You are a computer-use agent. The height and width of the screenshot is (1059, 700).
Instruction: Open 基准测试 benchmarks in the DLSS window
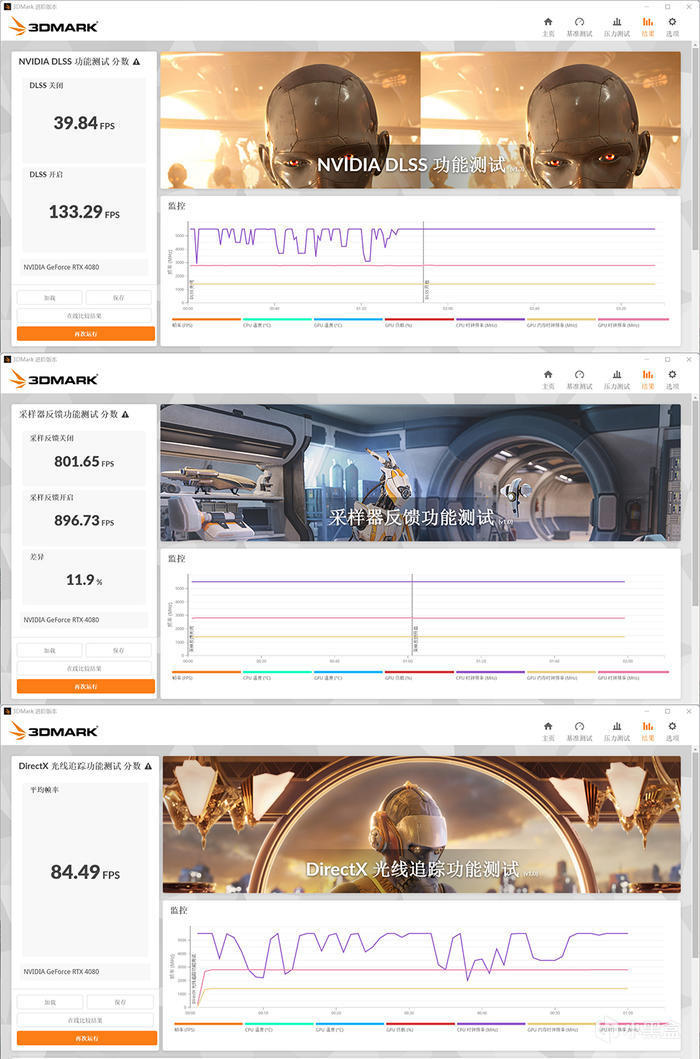579,27
